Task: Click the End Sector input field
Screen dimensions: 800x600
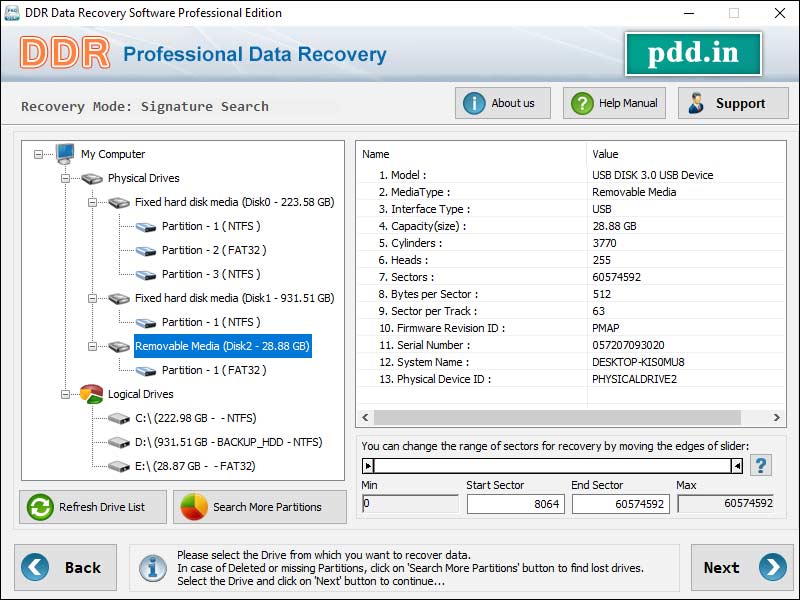Action: click(621, 504)
